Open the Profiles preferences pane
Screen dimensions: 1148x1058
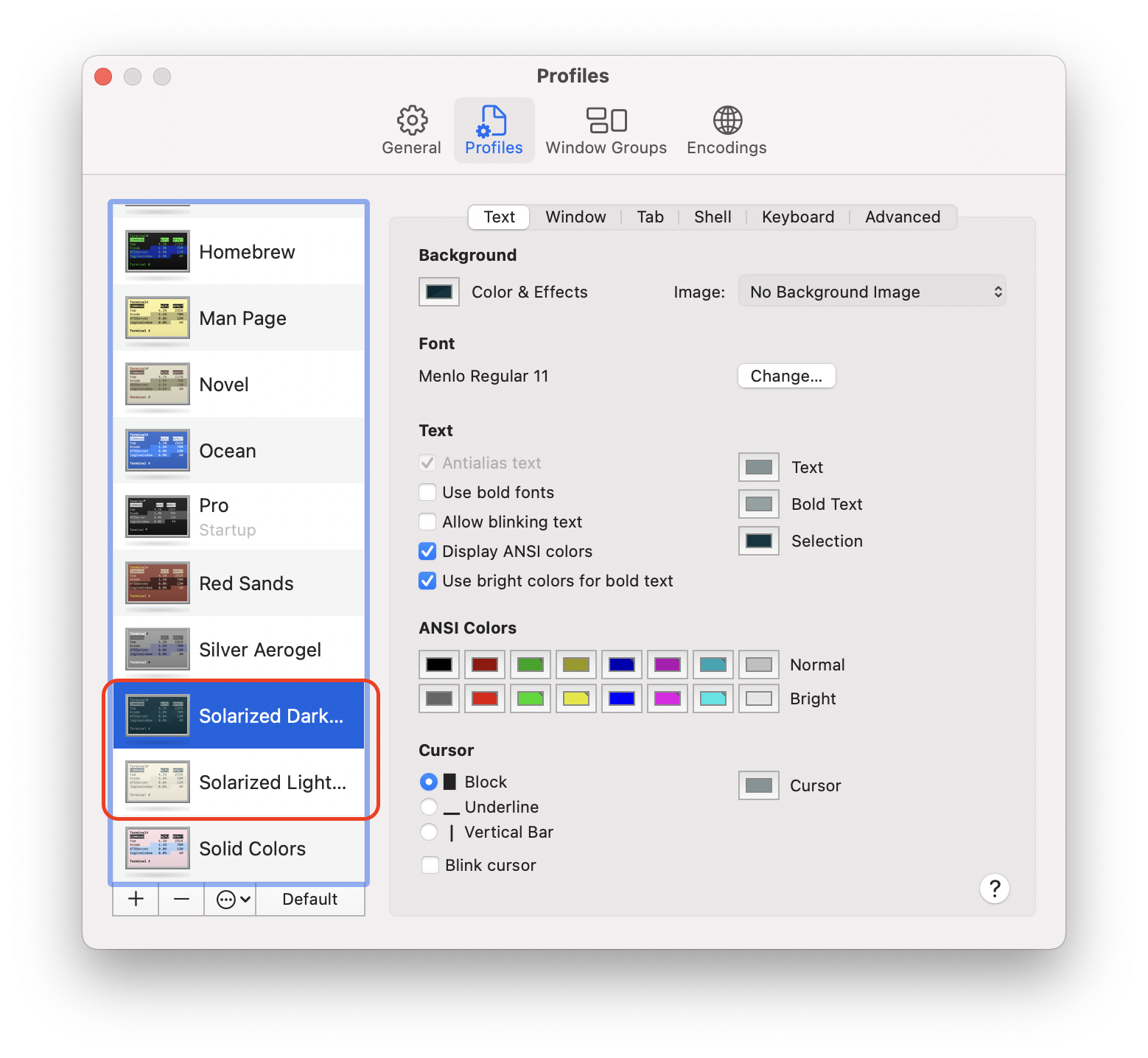(x=494, y=130)
